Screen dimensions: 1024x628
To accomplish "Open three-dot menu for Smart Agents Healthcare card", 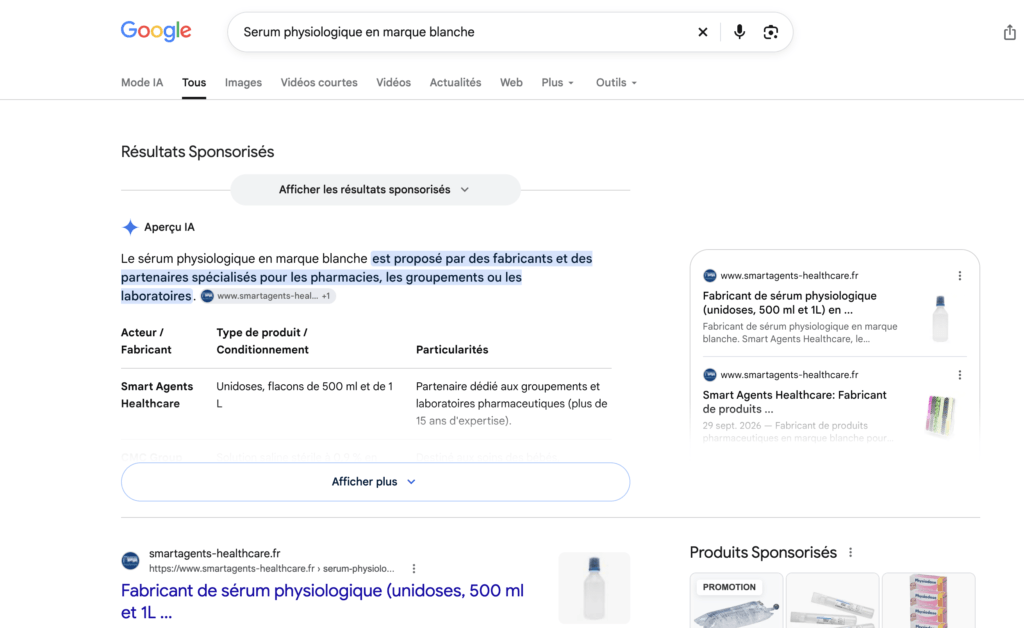I will [960, 375].
